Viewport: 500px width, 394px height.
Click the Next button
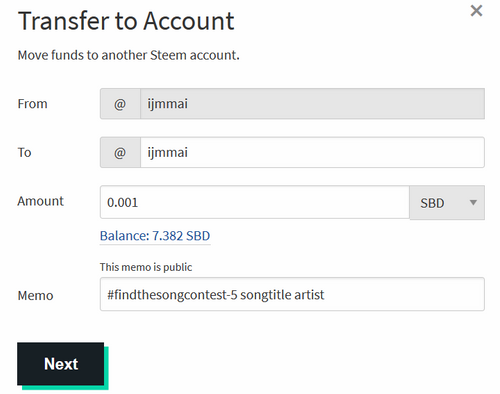[x=61, y=364]
